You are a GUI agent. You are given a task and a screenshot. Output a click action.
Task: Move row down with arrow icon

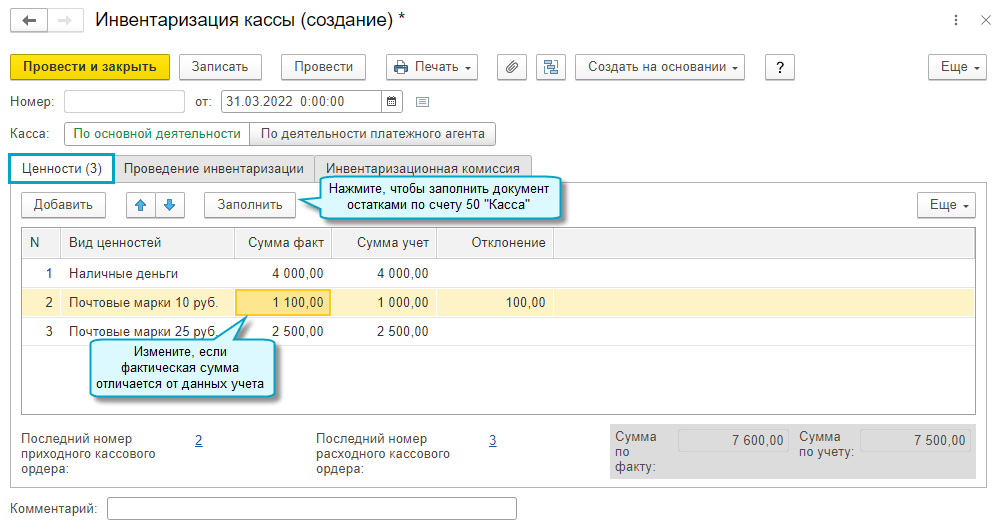point(169,205)
